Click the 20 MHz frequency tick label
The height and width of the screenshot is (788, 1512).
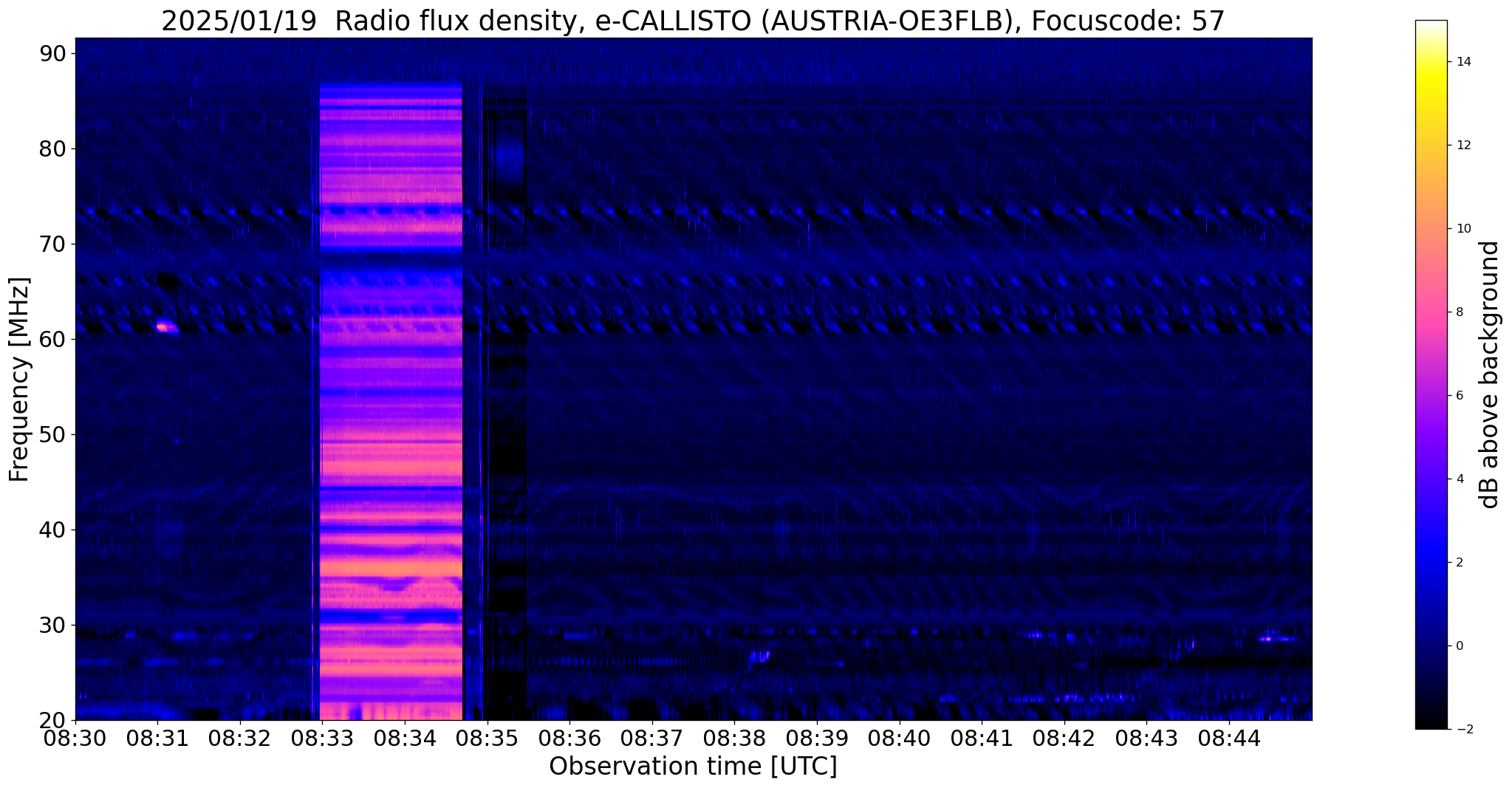point(53,721)
